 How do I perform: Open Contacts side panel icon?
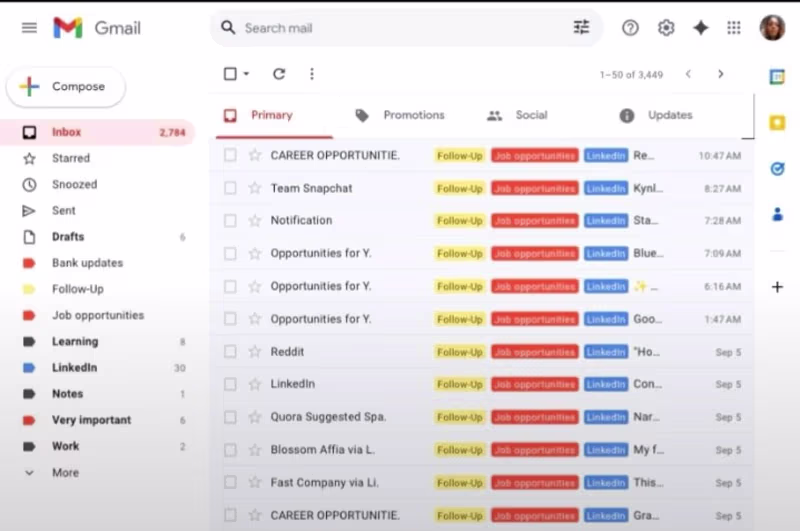point(777,214)
